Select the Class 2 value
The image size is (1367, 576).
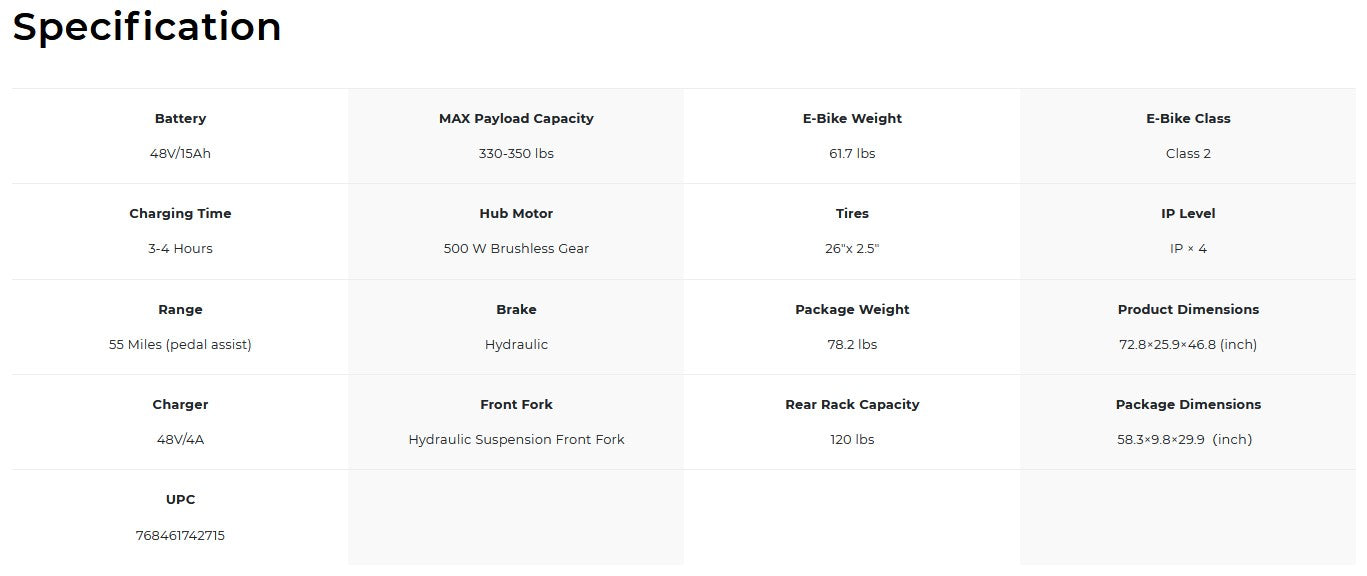coord(1188,153)
